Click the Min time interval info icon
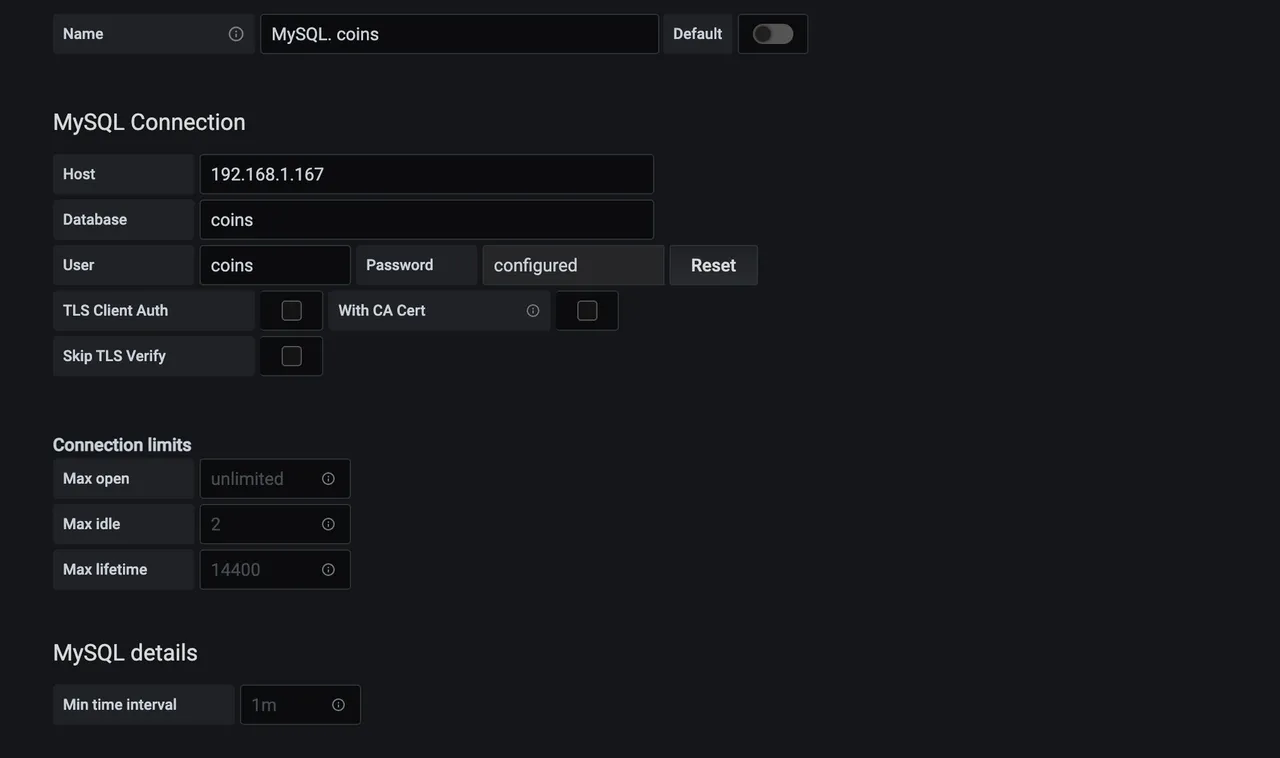Image resolution: width=1280 pixels, height=758 pixels. pyautogui.click(x=338, y=705)
